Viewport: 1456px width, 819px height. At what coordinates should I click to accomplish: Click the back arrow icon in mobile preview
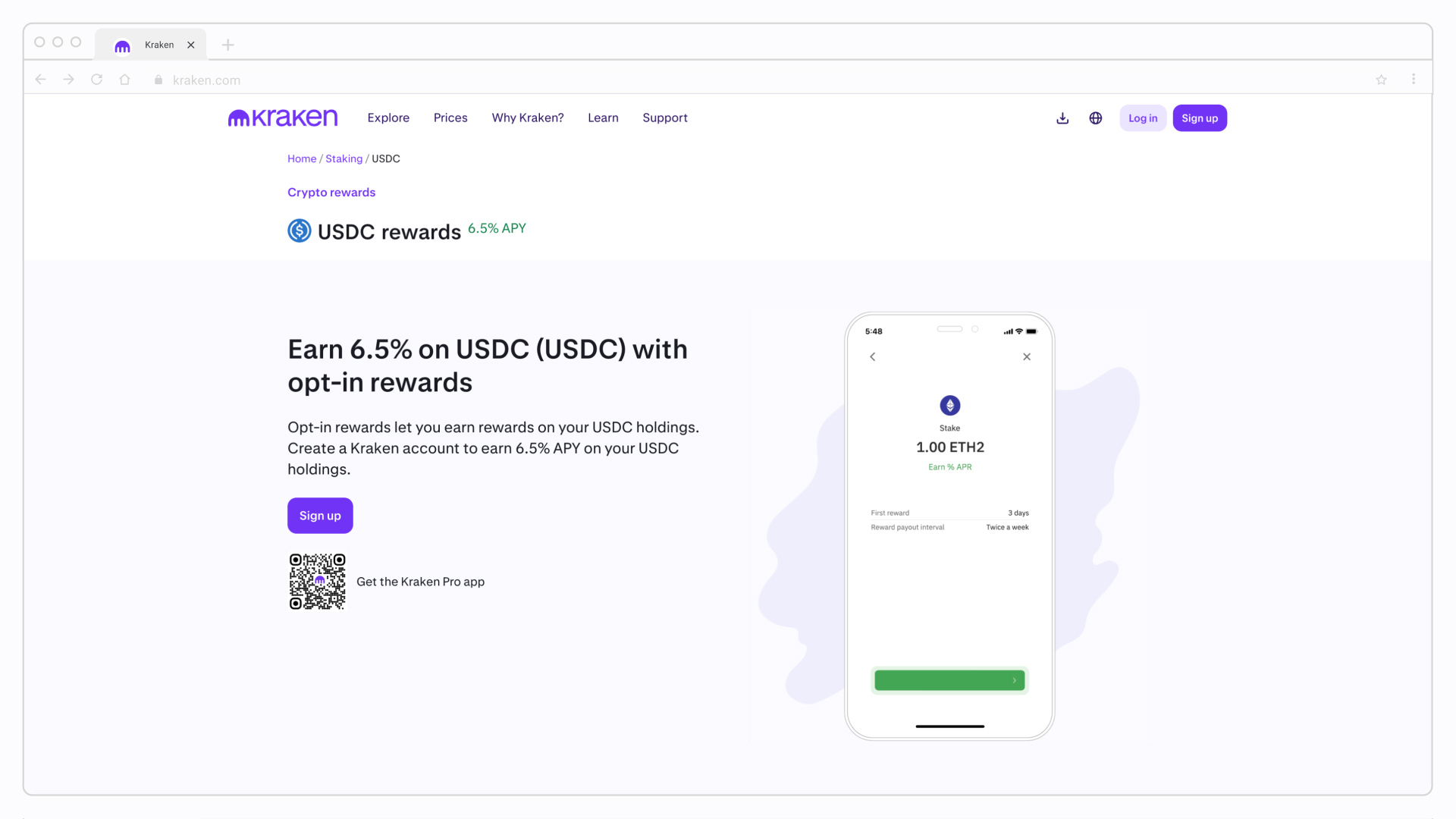point(872,356)
